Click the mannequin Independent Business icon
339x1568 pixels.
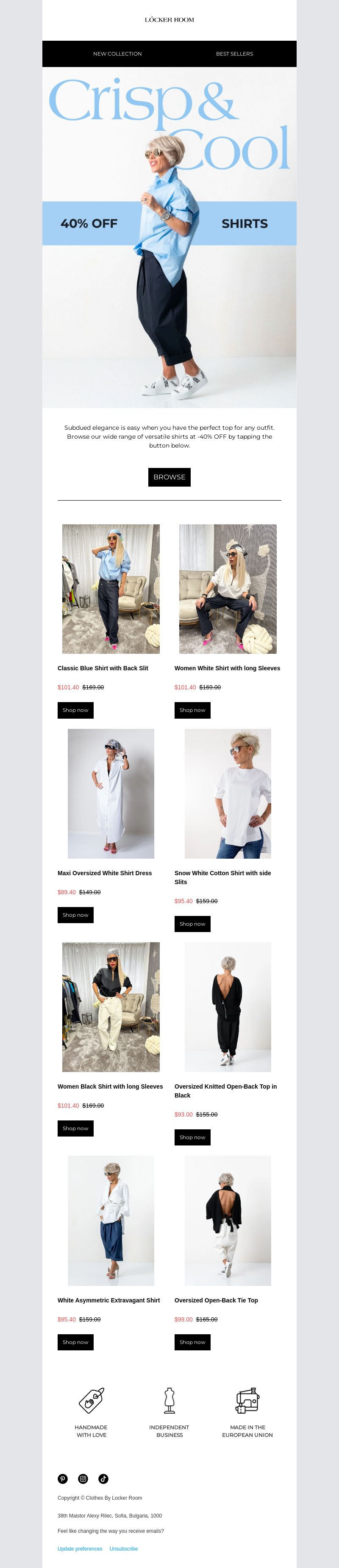coord(169,1400)
